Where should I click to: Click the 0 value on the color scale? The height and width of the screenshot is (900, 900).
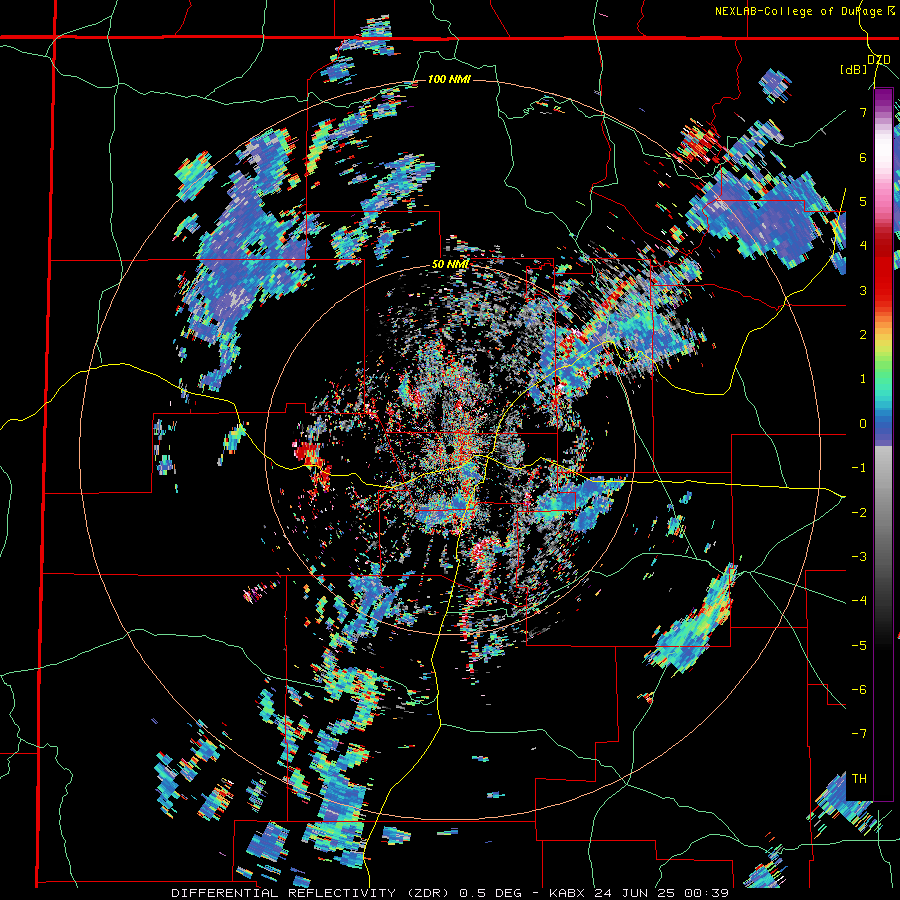point(863,424)
